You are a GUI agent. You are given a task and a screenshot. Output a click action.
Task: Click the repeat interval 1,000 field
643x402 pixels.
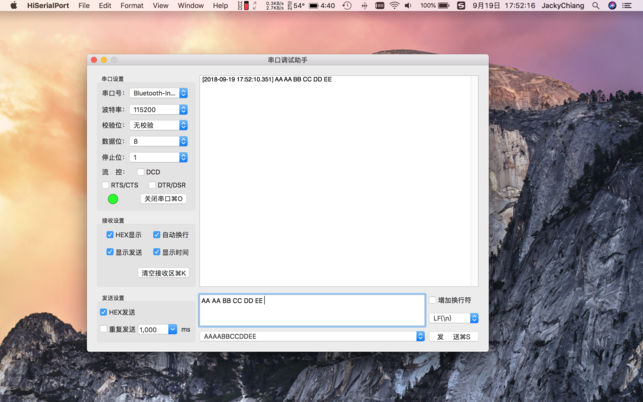[x=153, y=329]
